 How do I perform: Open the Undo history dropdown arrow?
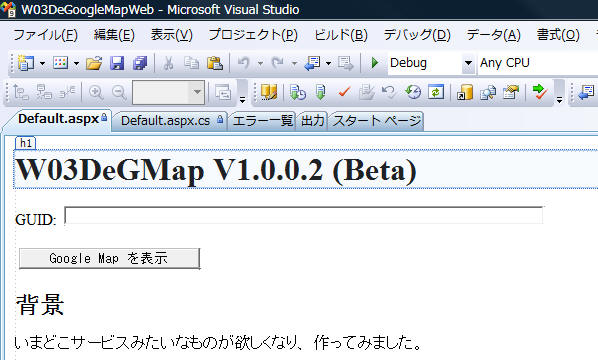[x=260, y=63]
